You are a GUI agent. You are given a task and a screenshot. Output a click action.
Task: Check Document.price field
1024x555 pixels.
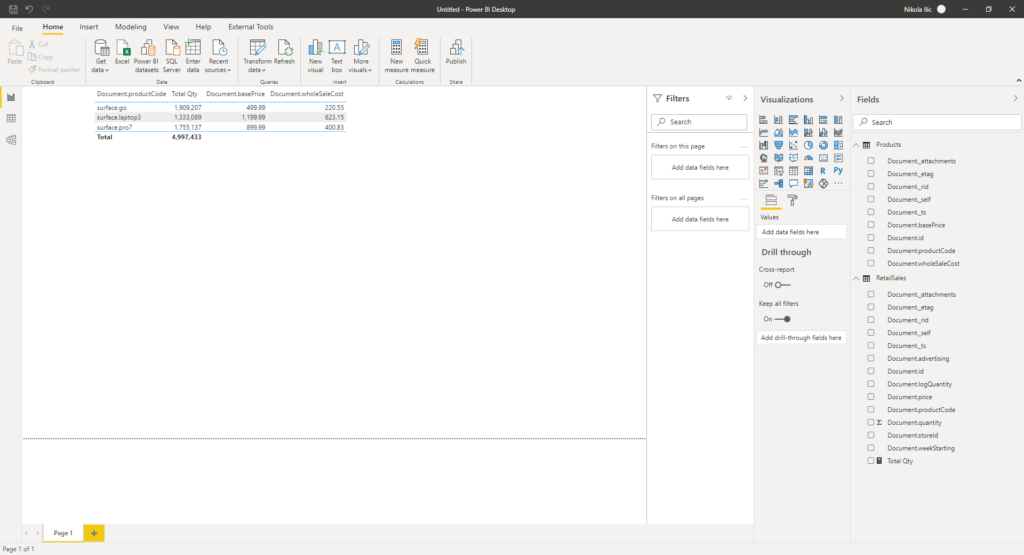871,397
